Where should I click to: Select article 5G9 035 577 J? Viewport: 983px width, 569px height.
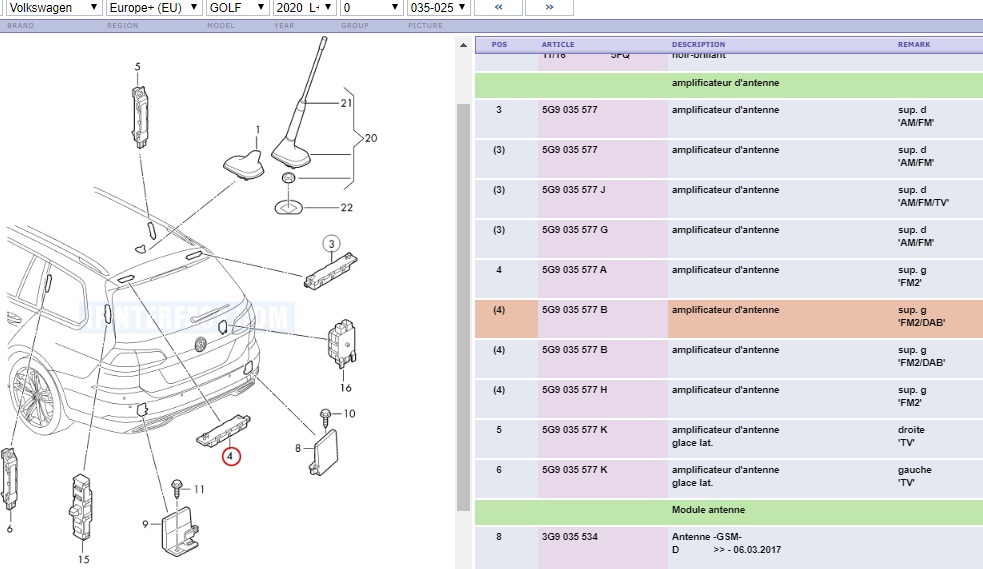coord(574,190)
